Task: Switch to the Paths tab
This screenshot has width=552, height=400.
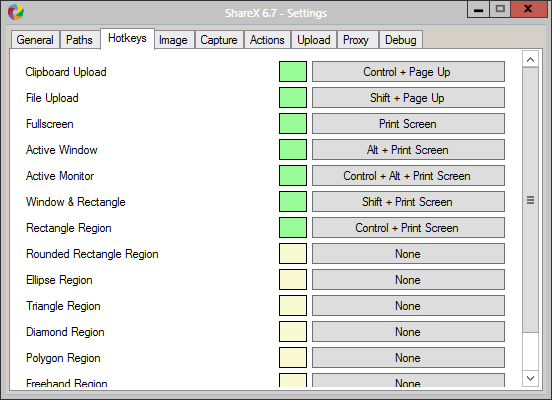Action: pos(80,40)
